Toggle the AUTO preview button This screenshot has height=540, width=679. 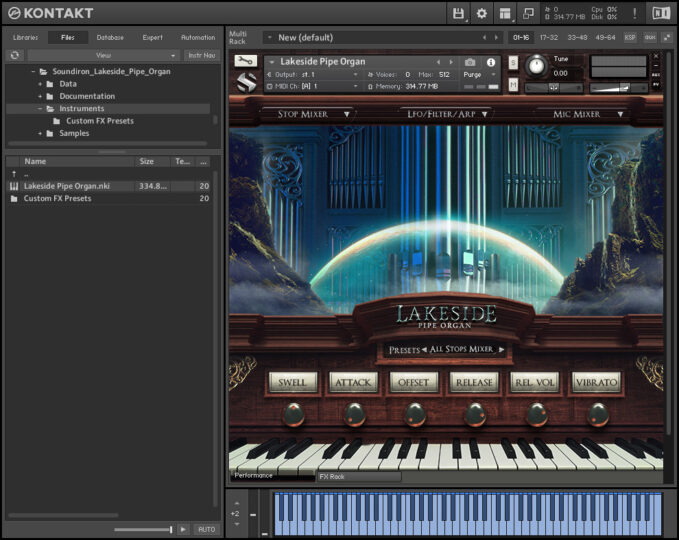pos(206,529)
